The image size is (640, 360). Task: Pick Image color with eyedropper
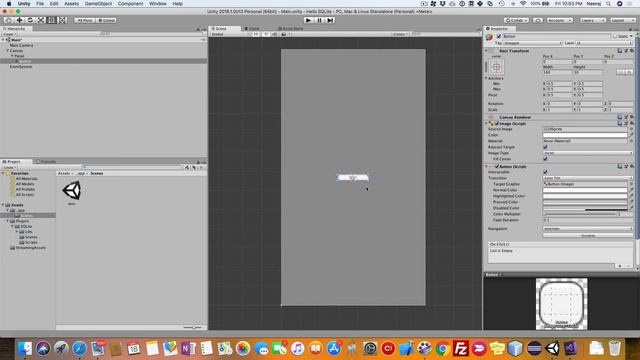631,135
